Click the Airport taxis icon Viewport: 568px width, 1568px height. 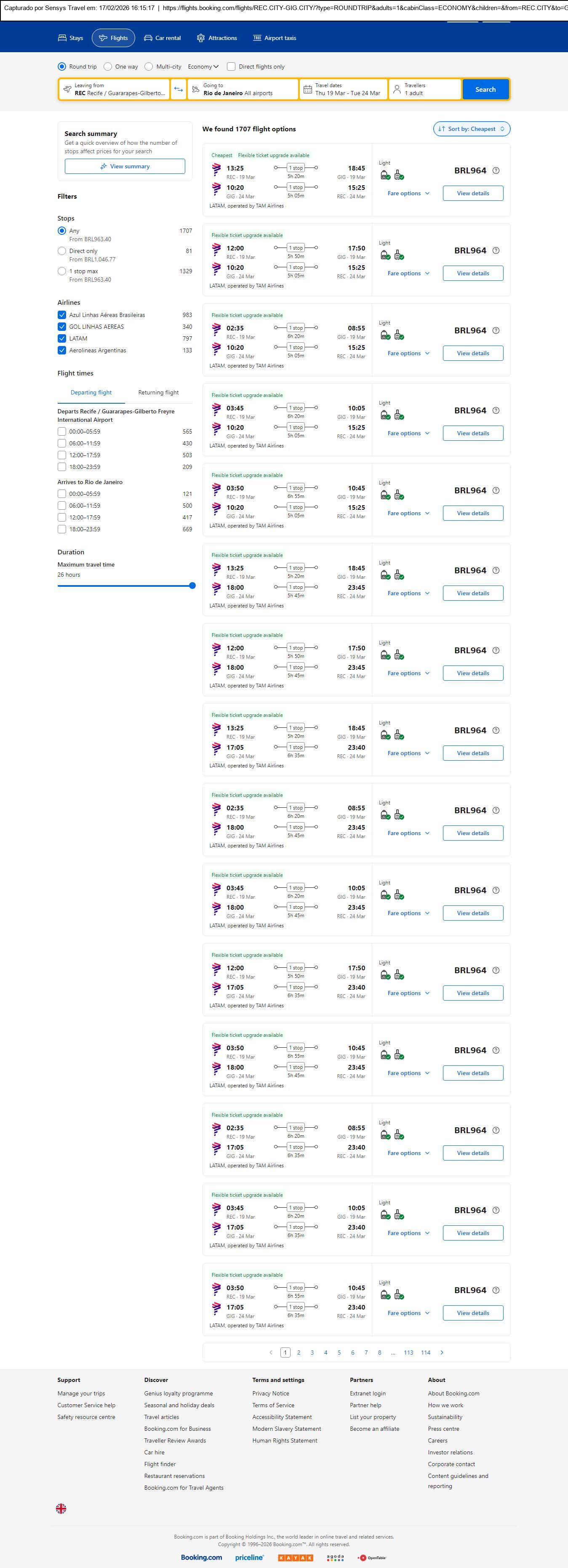257,38
